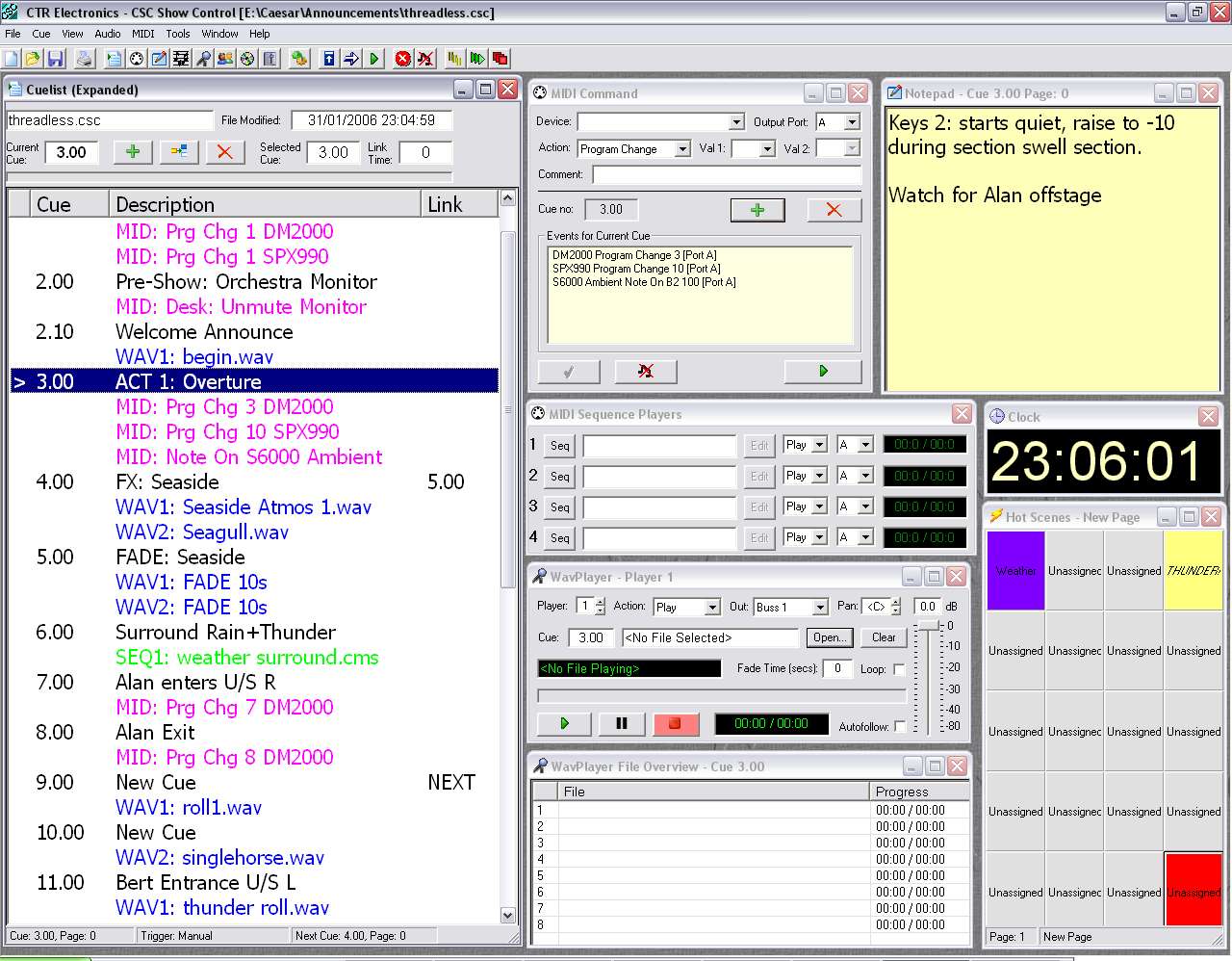
Task: Open WavPlayer Action Play dropdown
Action: tap(712, 607)
